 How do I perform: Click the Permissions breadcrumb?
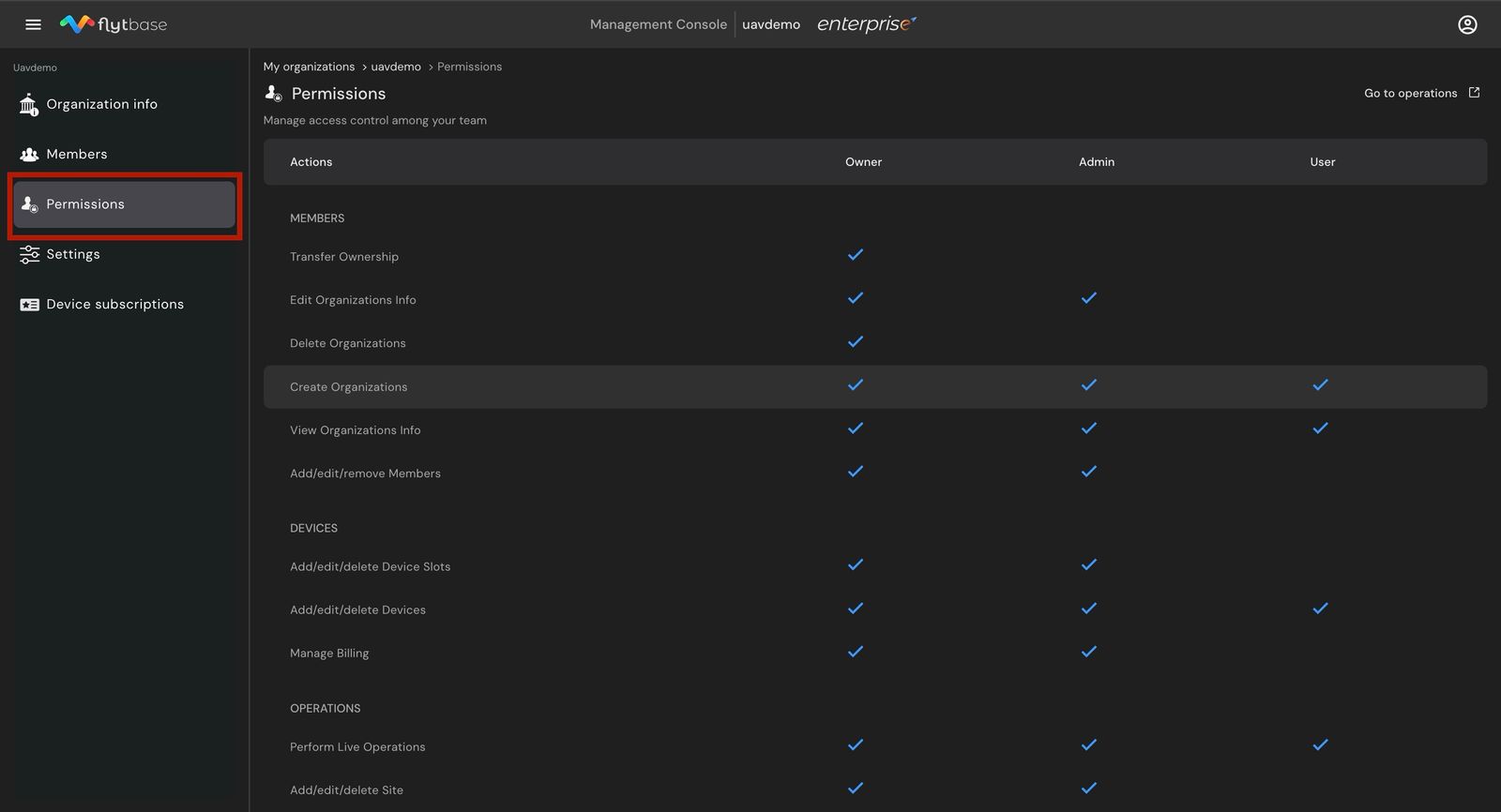[x=469, y=67]
